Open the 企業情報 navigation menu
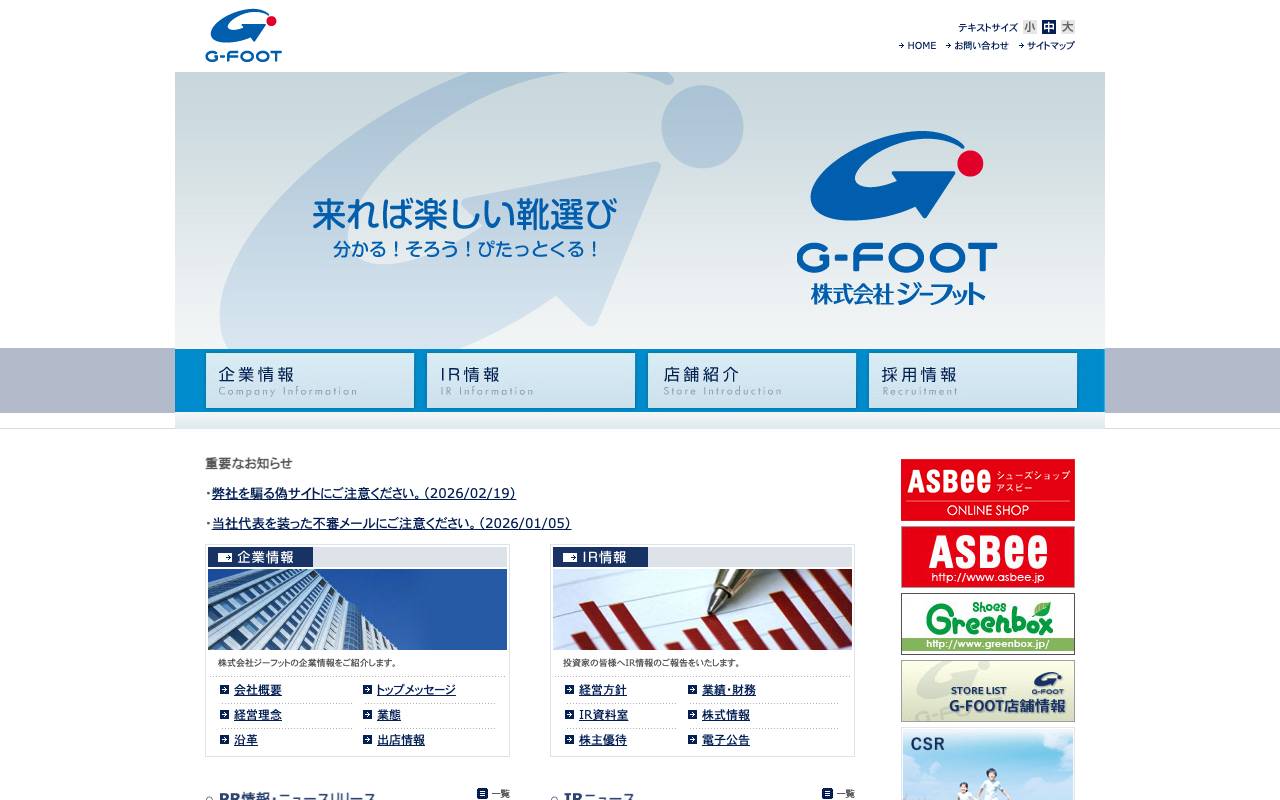Image resolution: width=1280 pixels, height=800 pixels. coord(309,380)
